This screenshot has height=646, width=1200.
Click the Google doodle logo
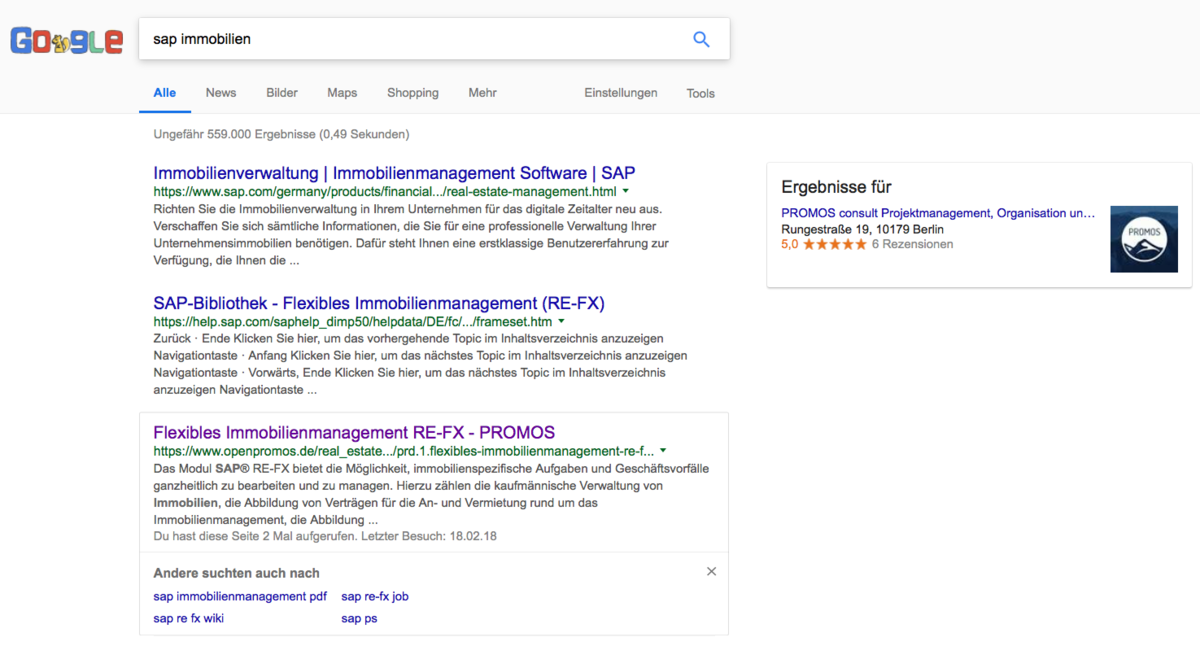66,40
